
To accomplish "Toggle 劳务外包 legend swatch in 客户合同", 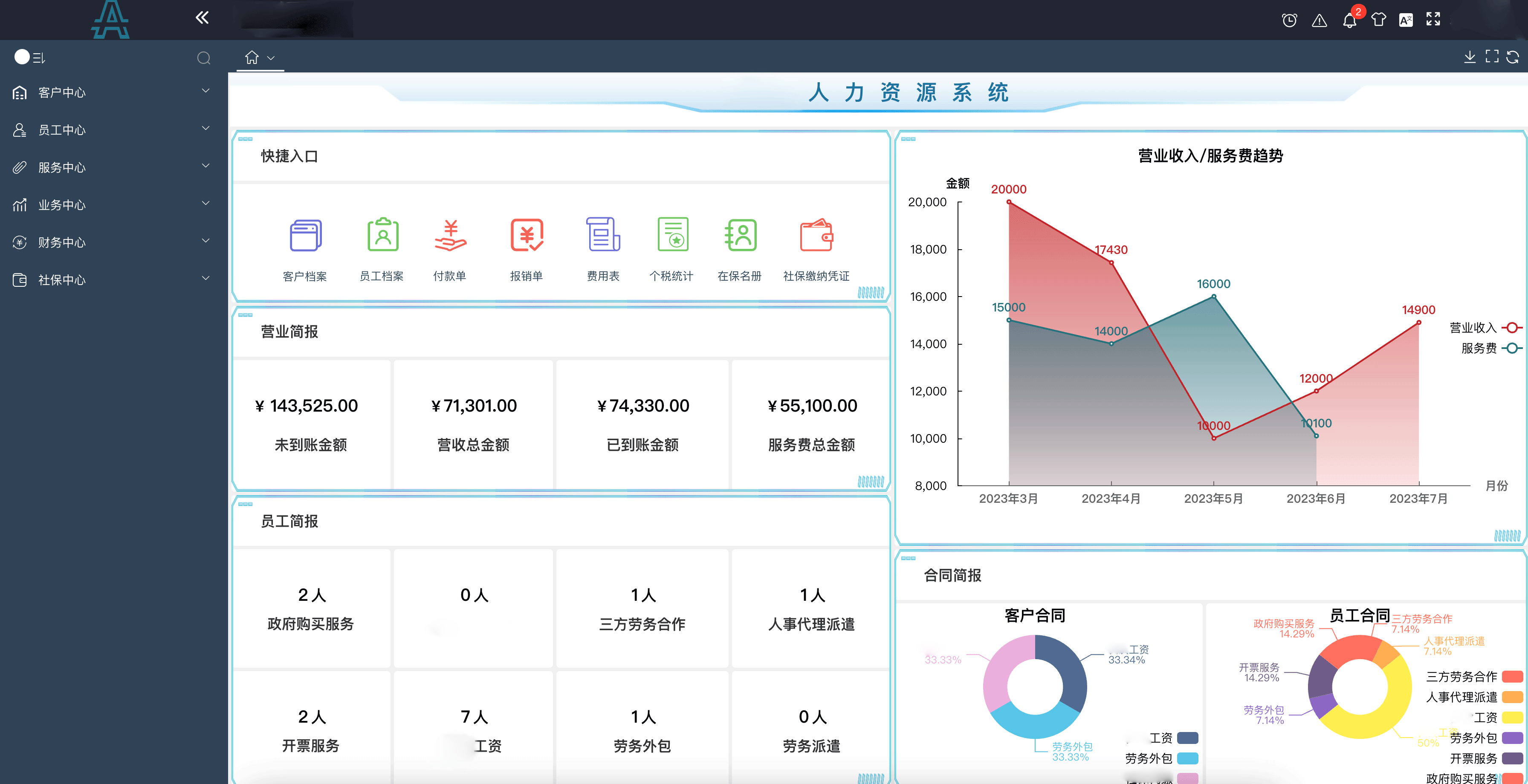I will 1187,758.
